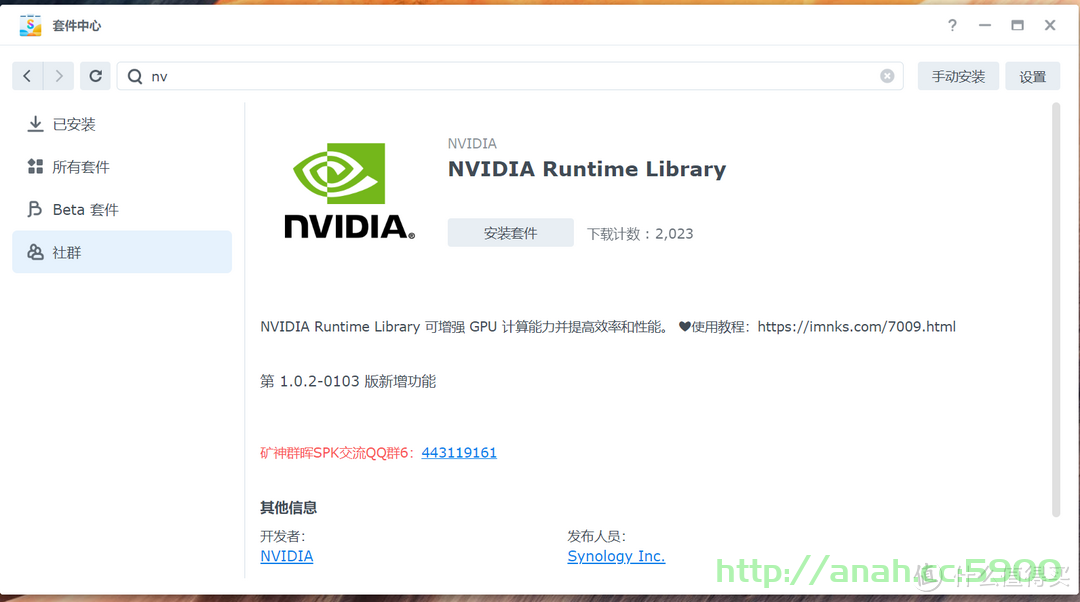Open the Synology Inc. publisher link
This screenshot has height=602, width=1080.
coord(616,556)
